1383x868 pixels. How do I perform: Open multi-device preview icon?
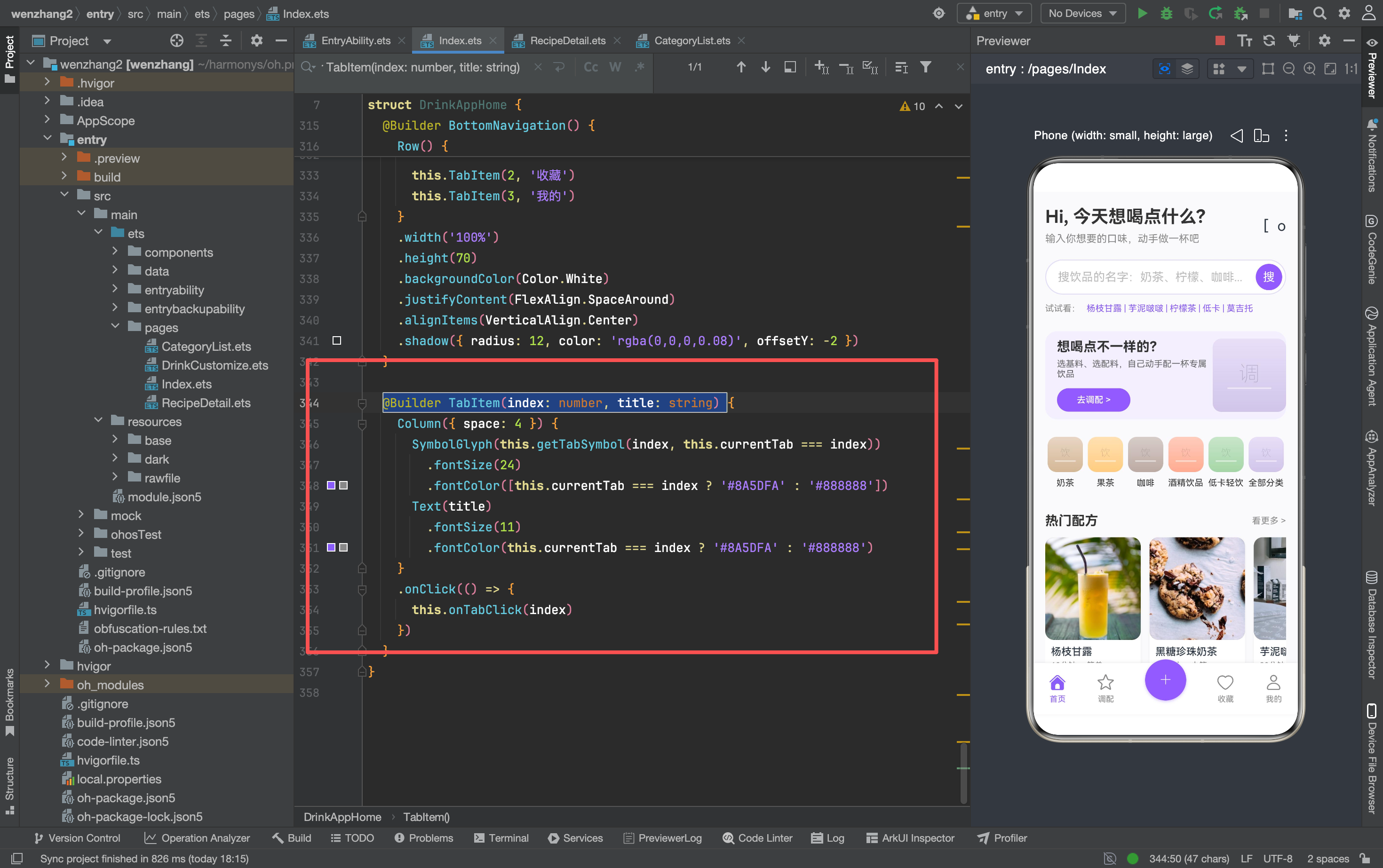pyautogui.click(x=1261, y=135)
